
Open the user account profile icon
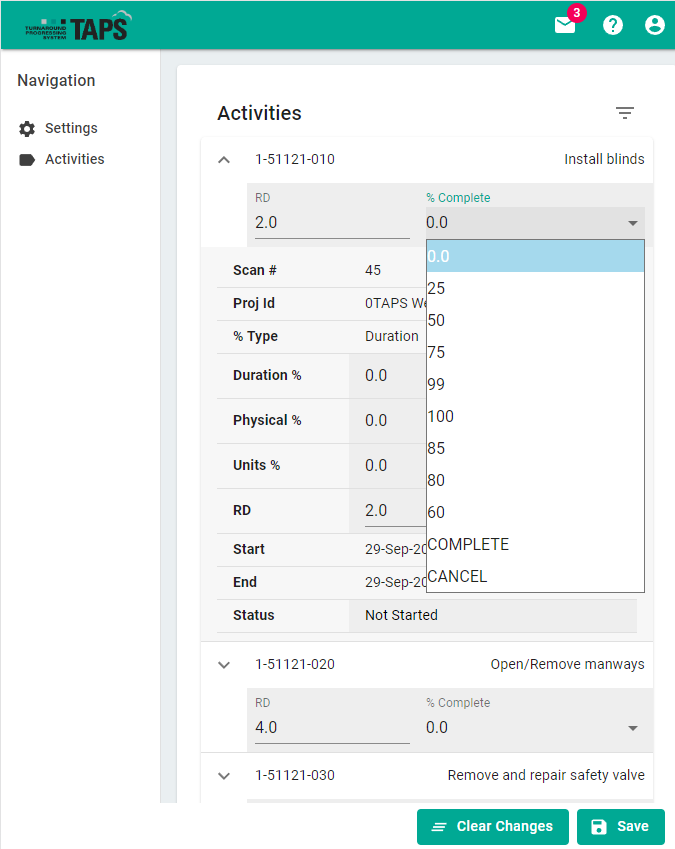pyautogui.click(x=655, y=25)
